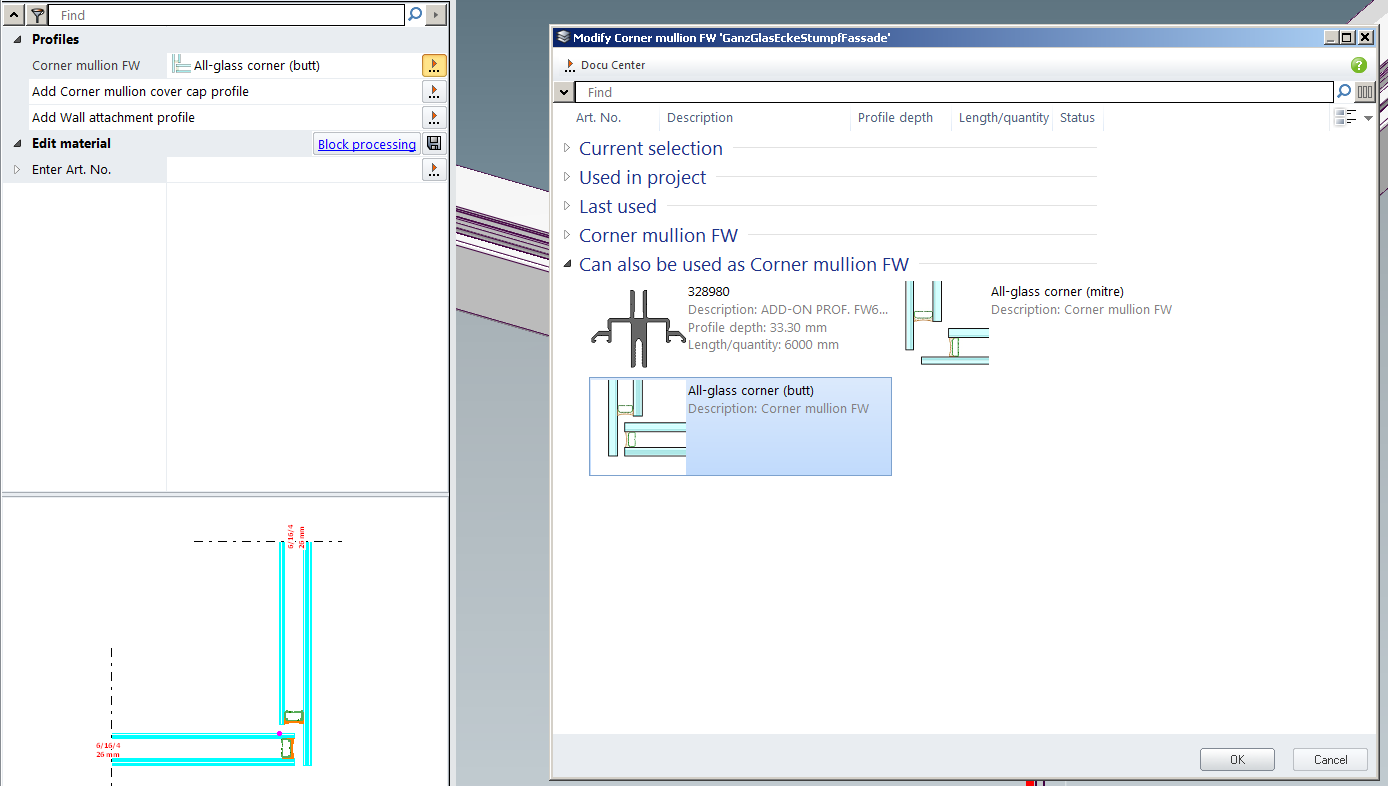Collapse the Can also be used as Corner mullion FW group
The image size is (1388, 786).
(x=567, y=265)
